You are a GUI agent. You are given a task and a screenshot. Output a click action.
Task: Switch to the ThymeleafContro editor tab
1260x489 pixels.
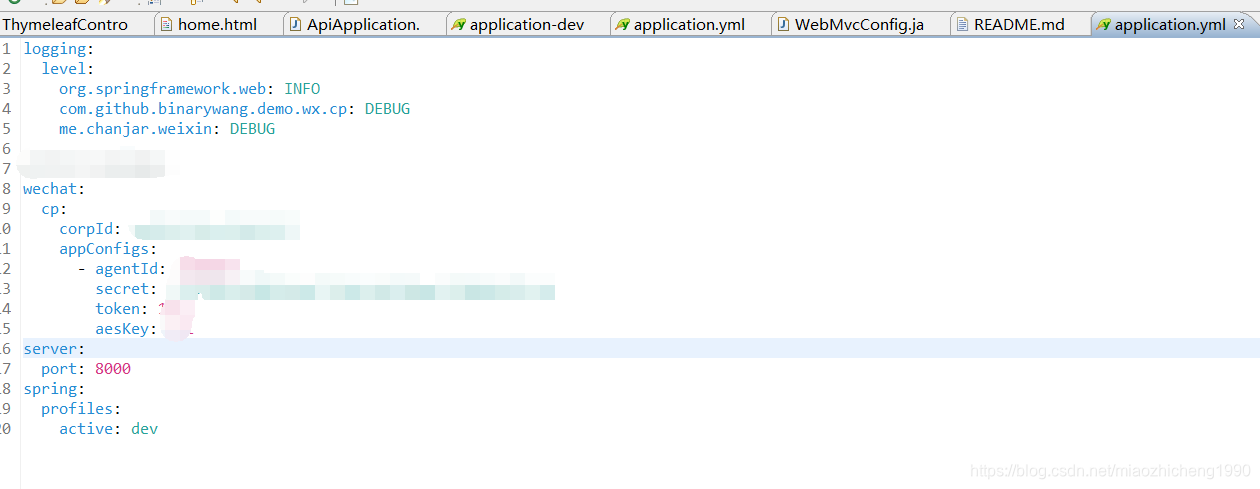pyautogui.click(x=64, y=24)
